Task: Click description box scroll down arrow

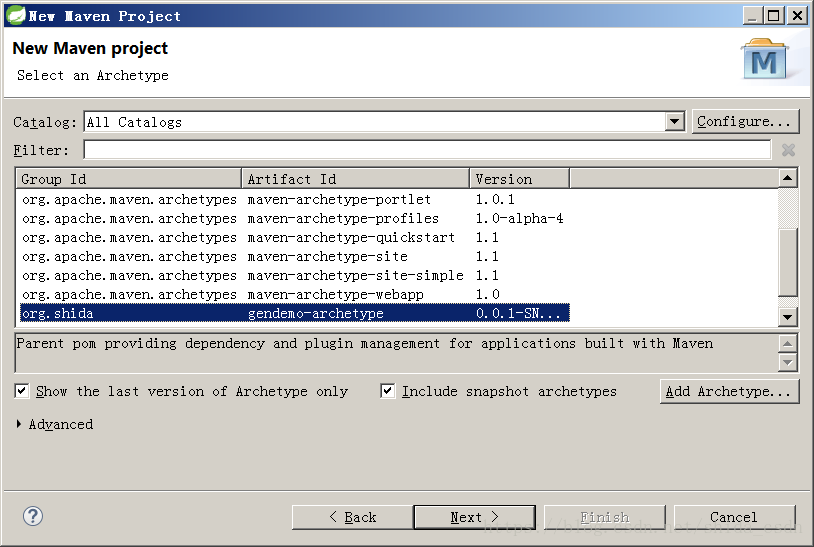Action: click(x=788, y=362)
